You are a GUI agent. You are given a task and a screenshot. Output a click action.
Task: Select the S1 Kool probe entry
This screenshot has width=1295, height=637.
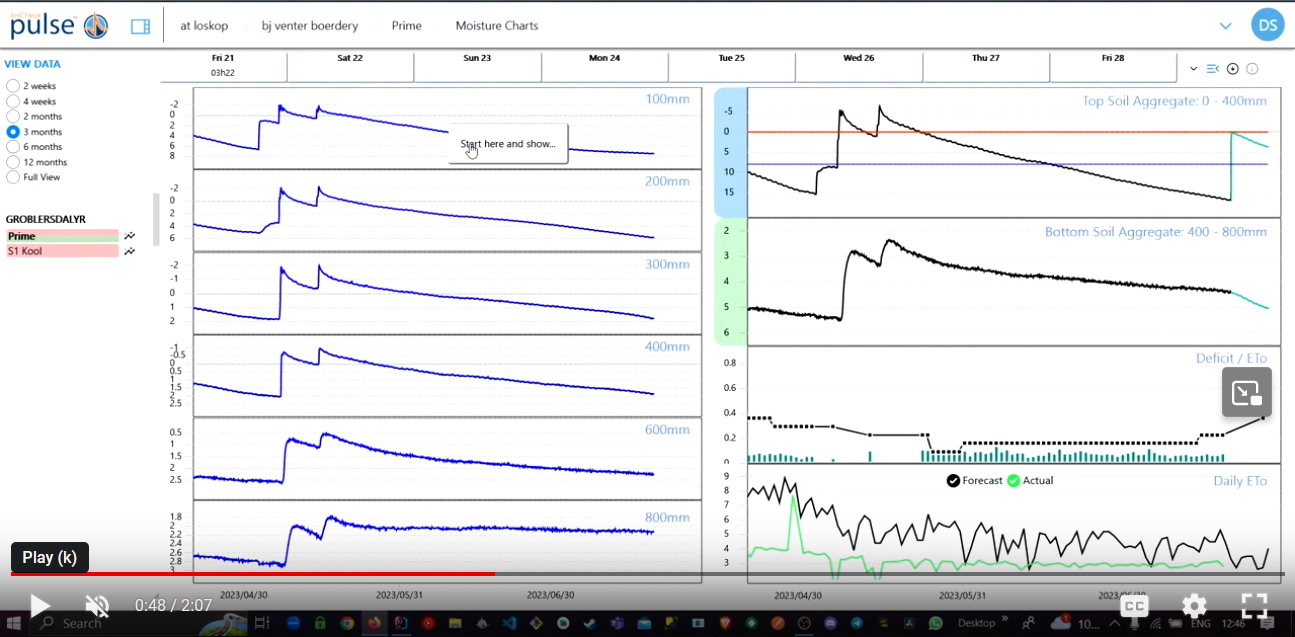(x=62, y=251)
